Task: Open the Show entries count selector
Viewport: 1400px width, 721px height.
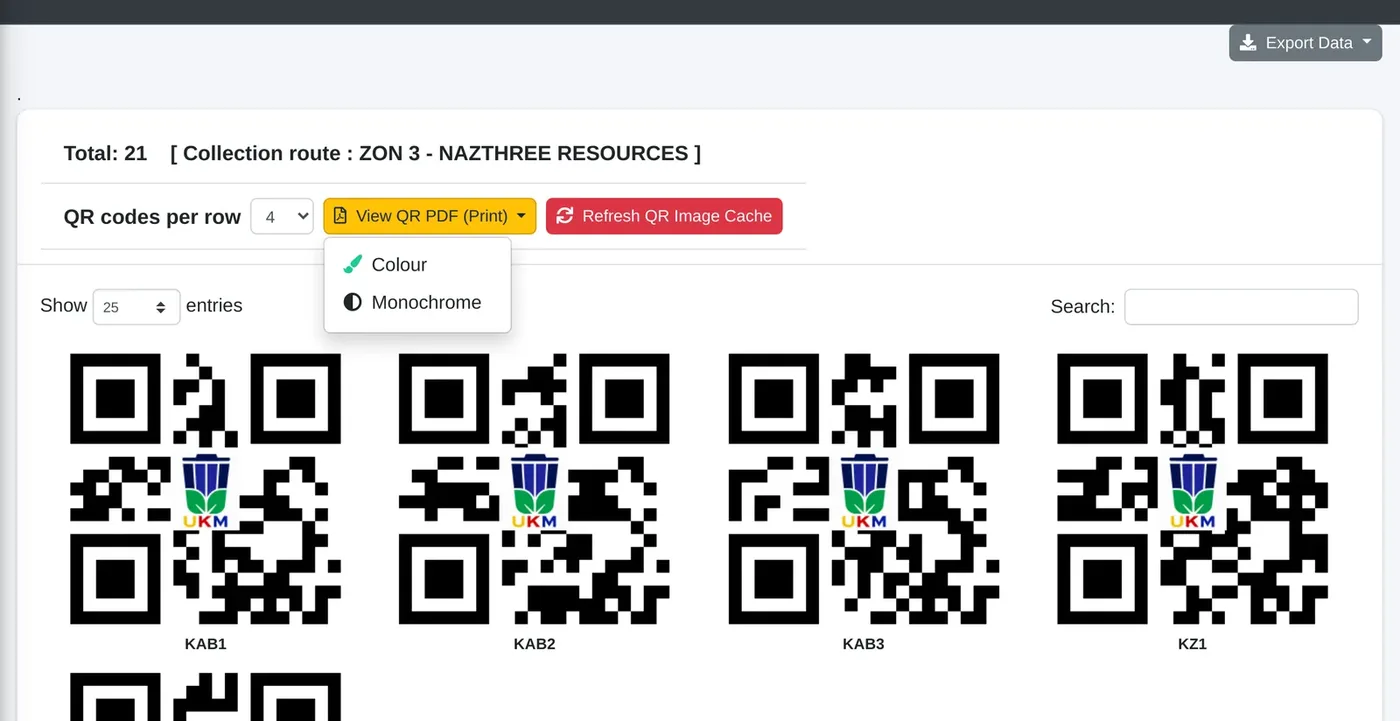Action: pyautogui.click(x=137, y=307)
